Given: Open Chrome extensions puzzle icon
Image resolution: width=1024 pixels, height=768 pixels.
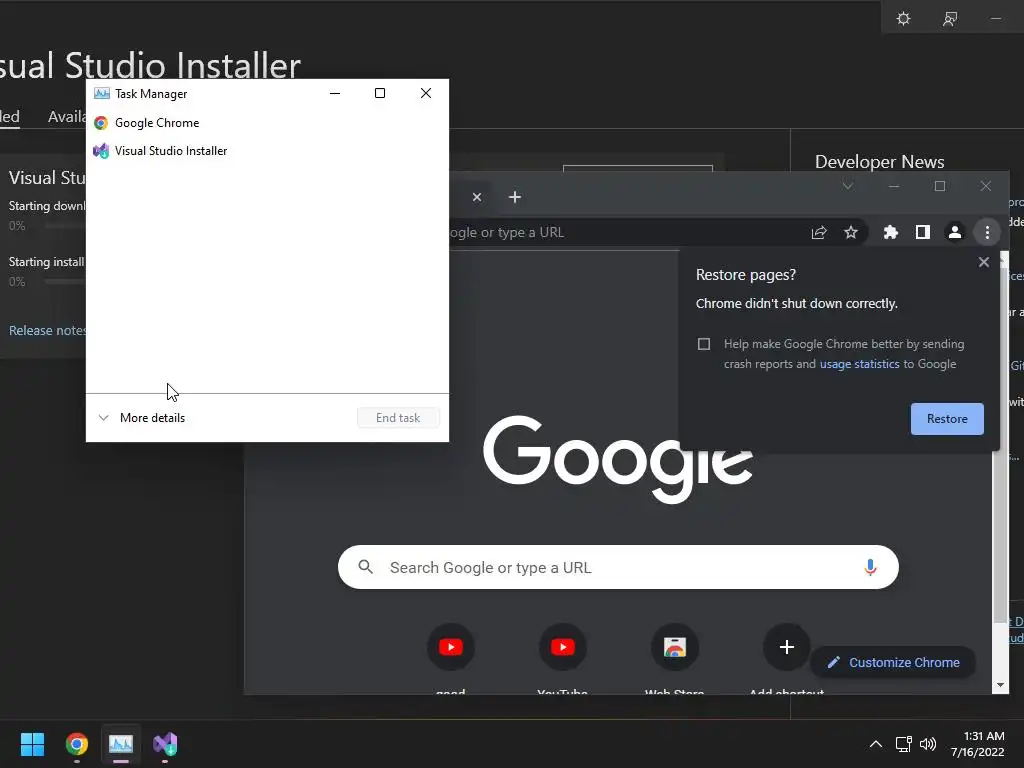Looking at the screenshot, I should pyautogui.click(x=890, y=232).
